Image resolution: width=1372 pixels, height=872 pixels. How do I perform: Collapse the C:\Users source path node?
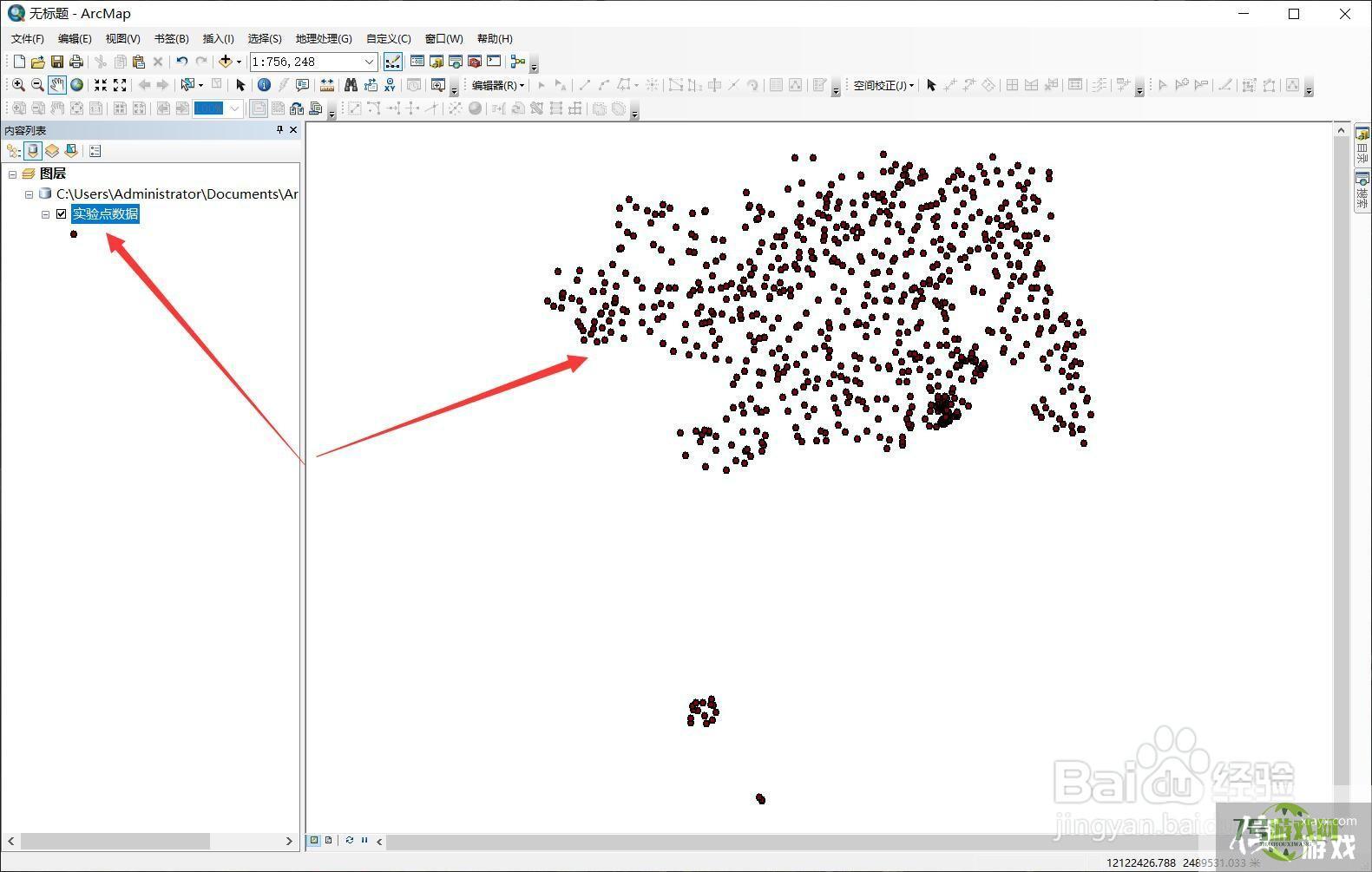(x=30, y=193)
